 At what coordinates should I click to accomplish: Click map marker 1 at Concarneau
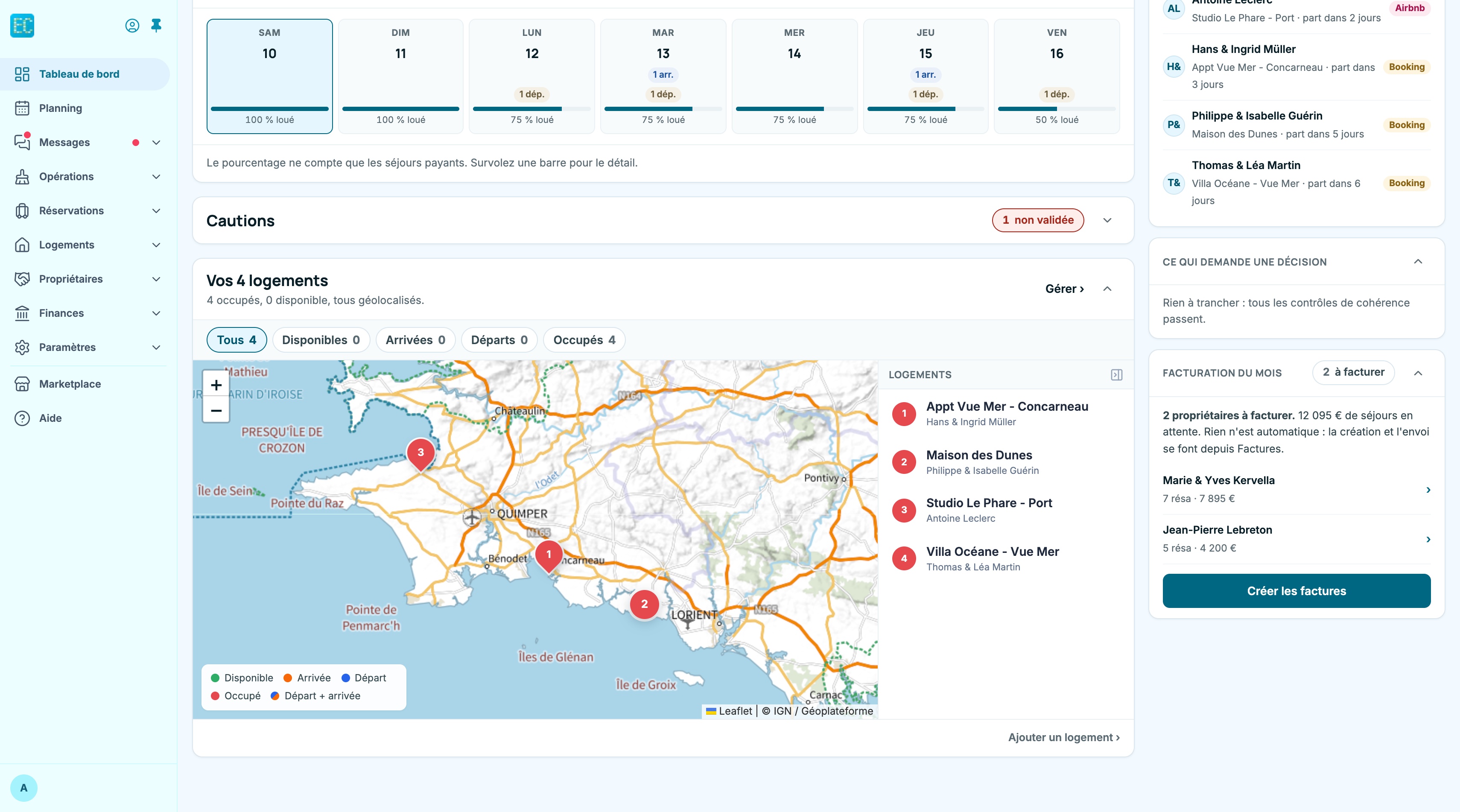[x=549, y=556]
